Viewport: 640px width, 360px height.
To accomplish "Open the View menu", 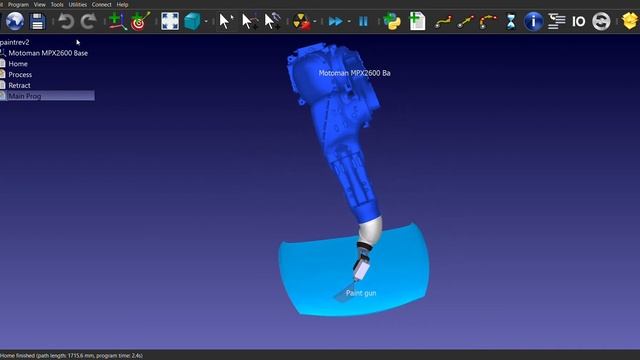I will click(40, 4).
